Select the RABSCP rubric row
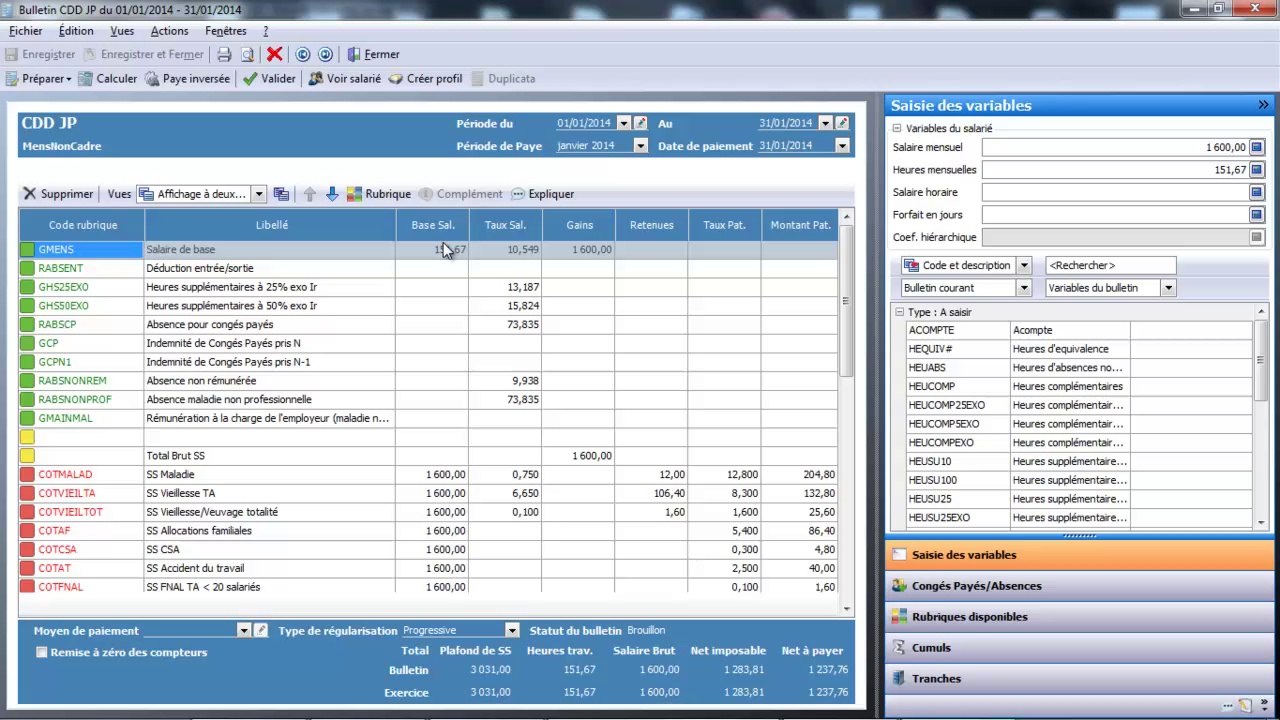Screen dimensions: 1280x720 [428, 325]
